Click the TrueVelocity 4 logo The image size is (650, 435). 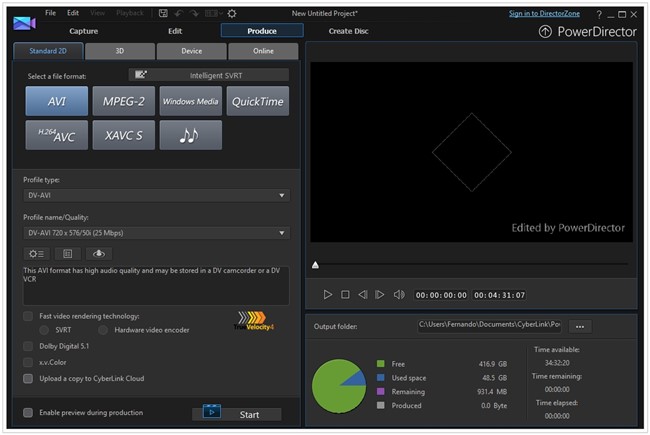(x=255, y=321)
